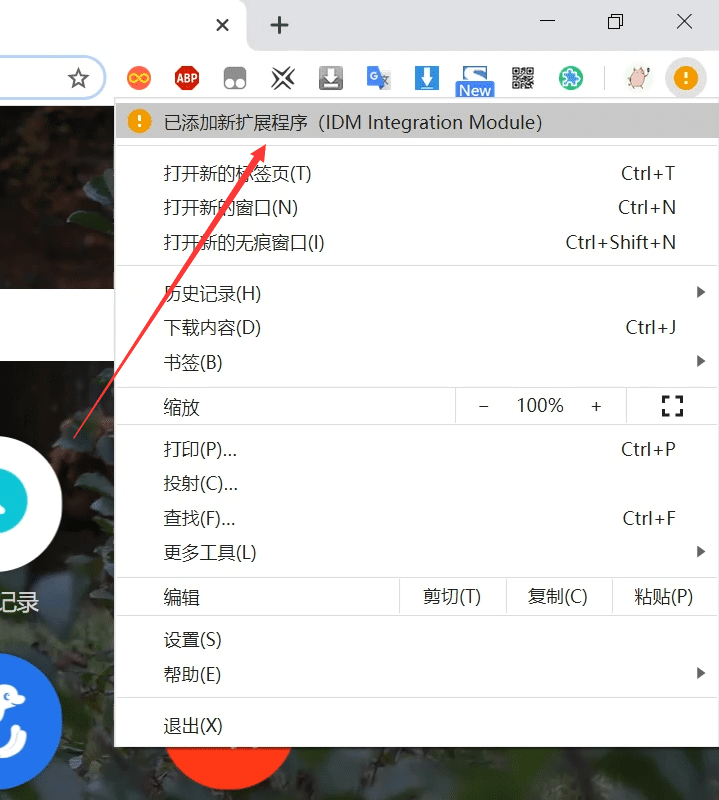The width and height of the screenshot is (719, 800).
Task: Open 下载内容(D)
Action: pos(417,328)
